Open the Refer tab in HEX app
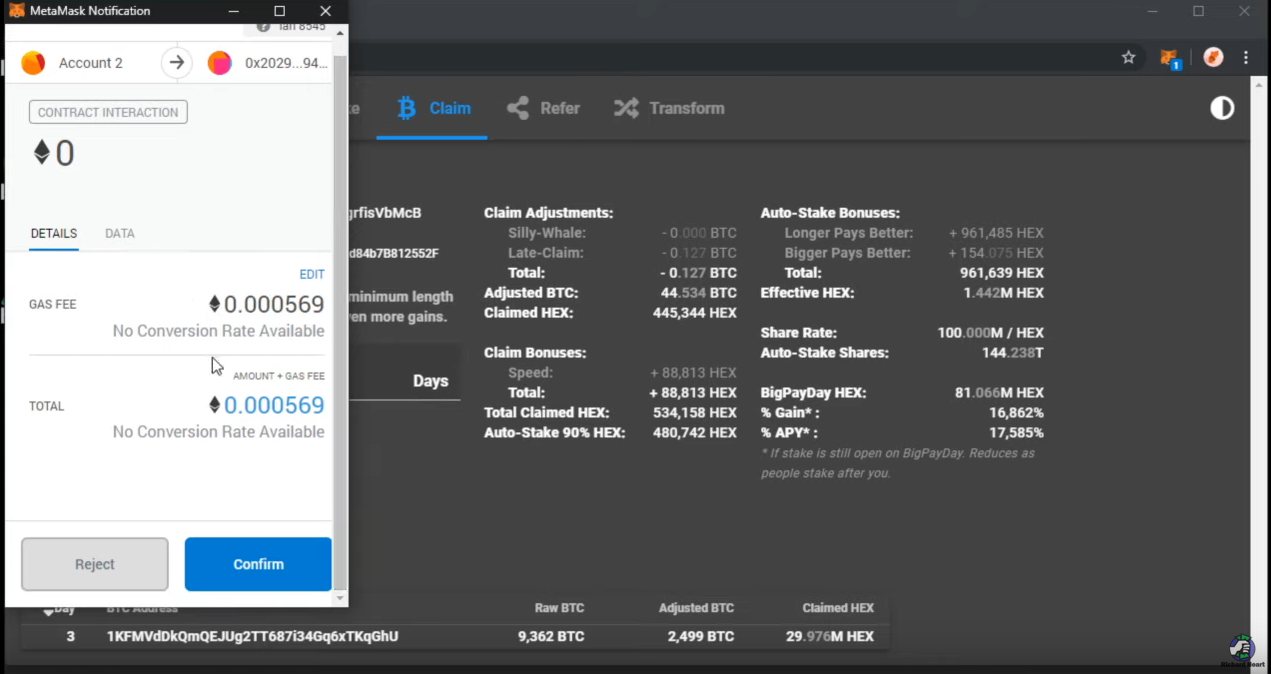 (543, 108)
